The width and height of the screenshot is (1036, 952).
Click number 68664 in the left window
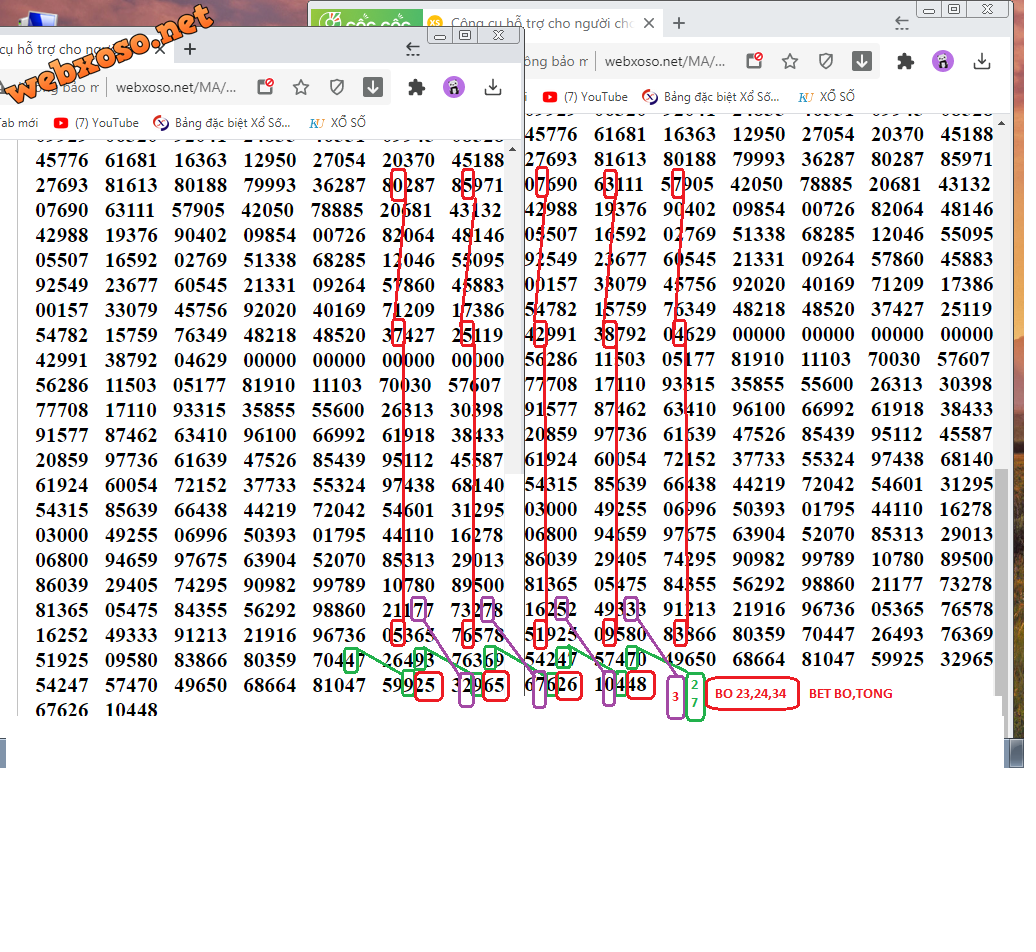coord(270,685)
